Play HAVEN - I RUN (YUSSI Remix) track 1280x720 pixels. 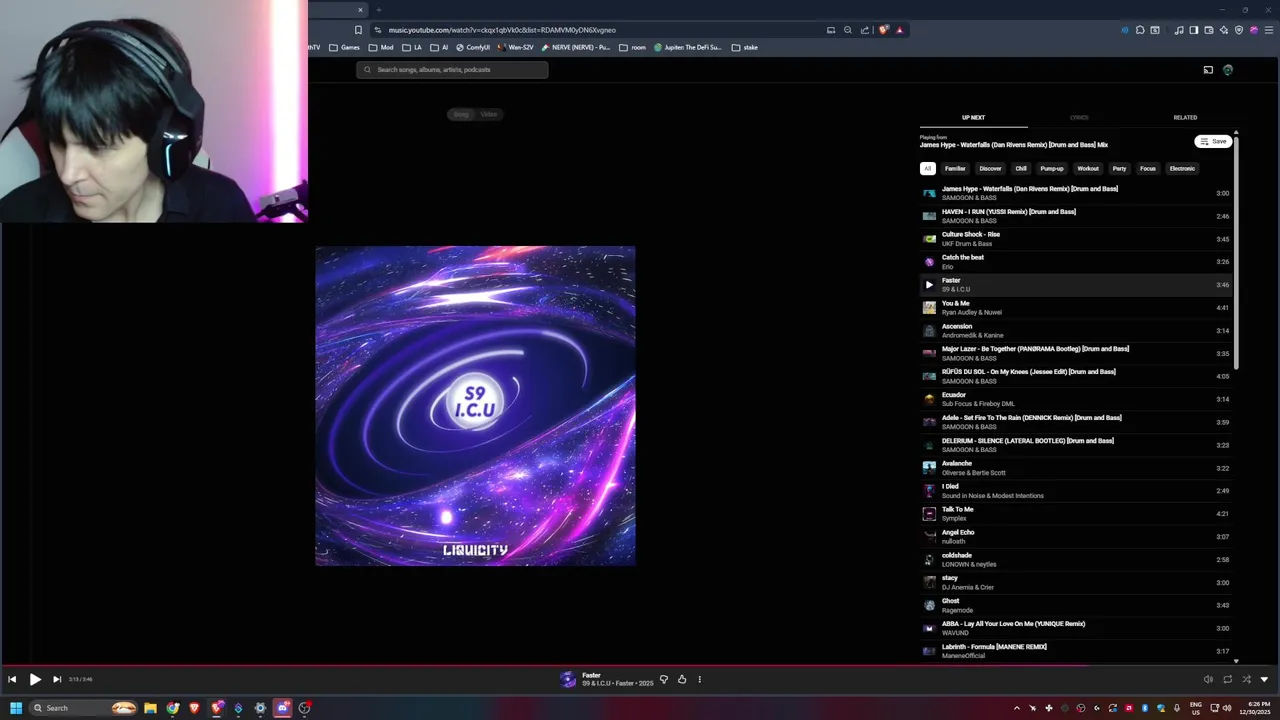pyautogui.click(x=1076, y=216)
